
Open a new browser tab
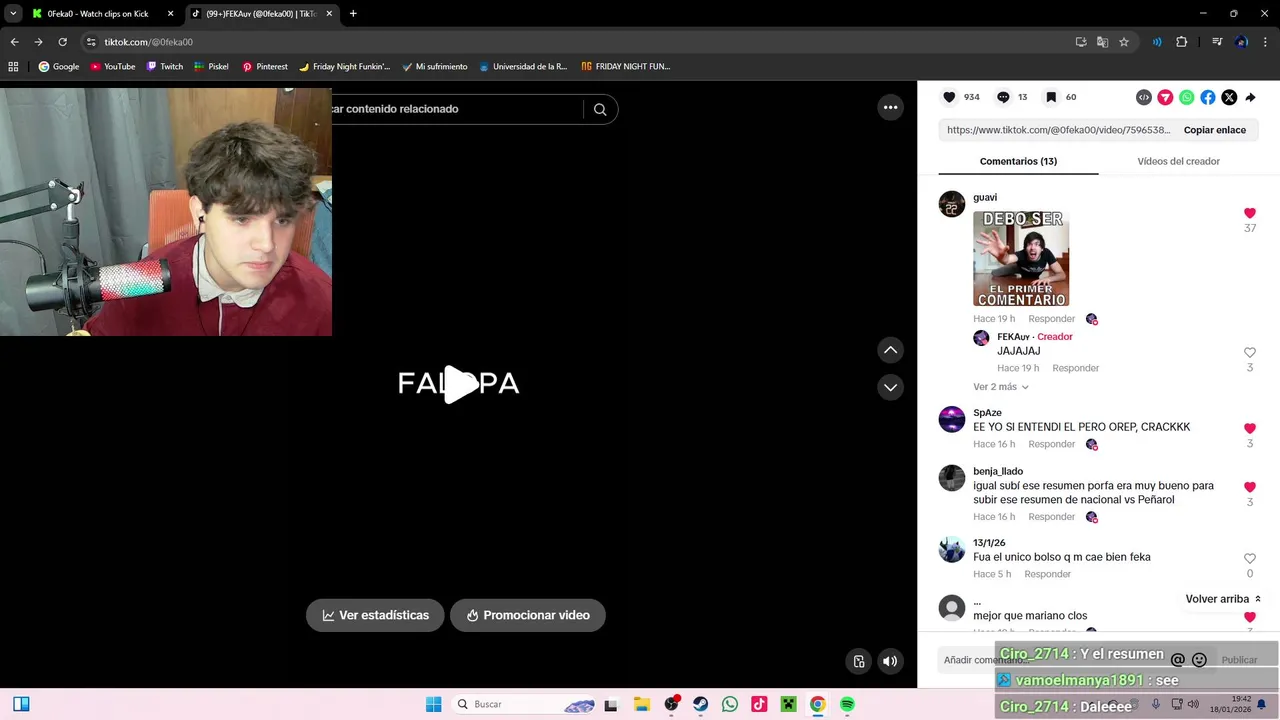(x=353, y=14)
